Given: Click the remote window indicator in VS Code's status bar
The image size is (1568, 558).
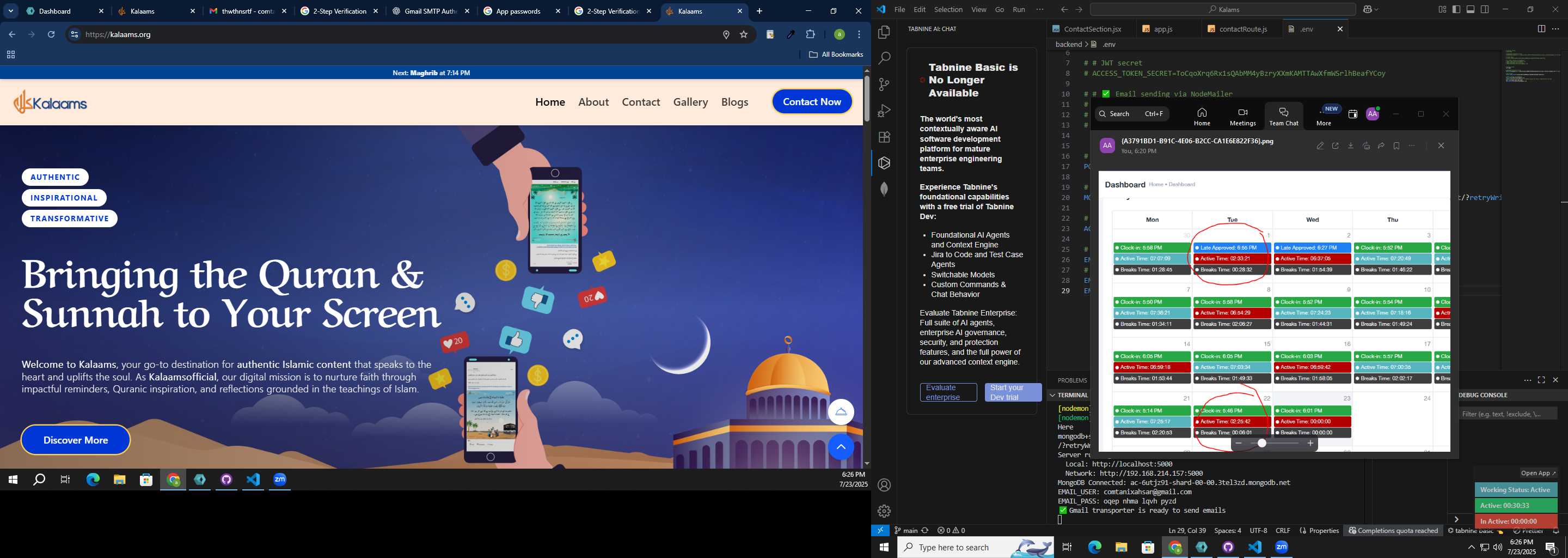Looking at the screenshot, I should (880, 531).
